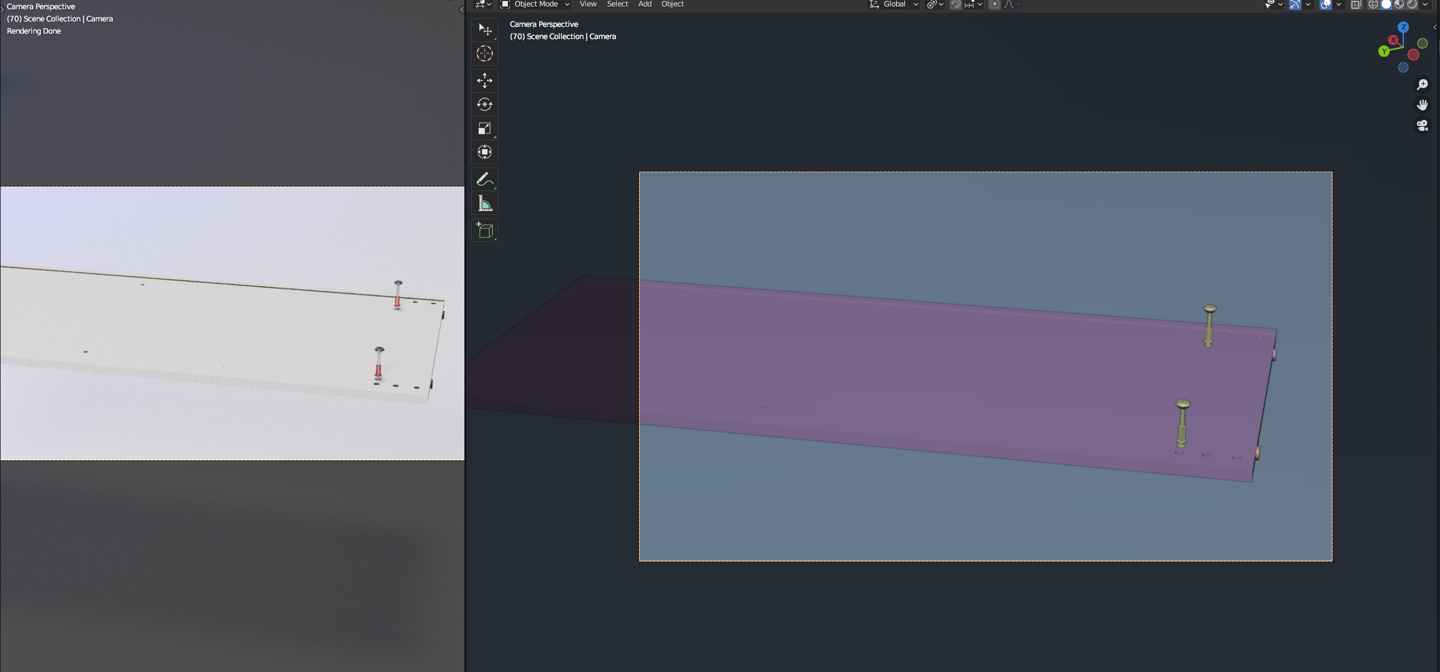
Task: Click the Zoom magnifier in viewport sidebar
Action: coord(1422,84)
